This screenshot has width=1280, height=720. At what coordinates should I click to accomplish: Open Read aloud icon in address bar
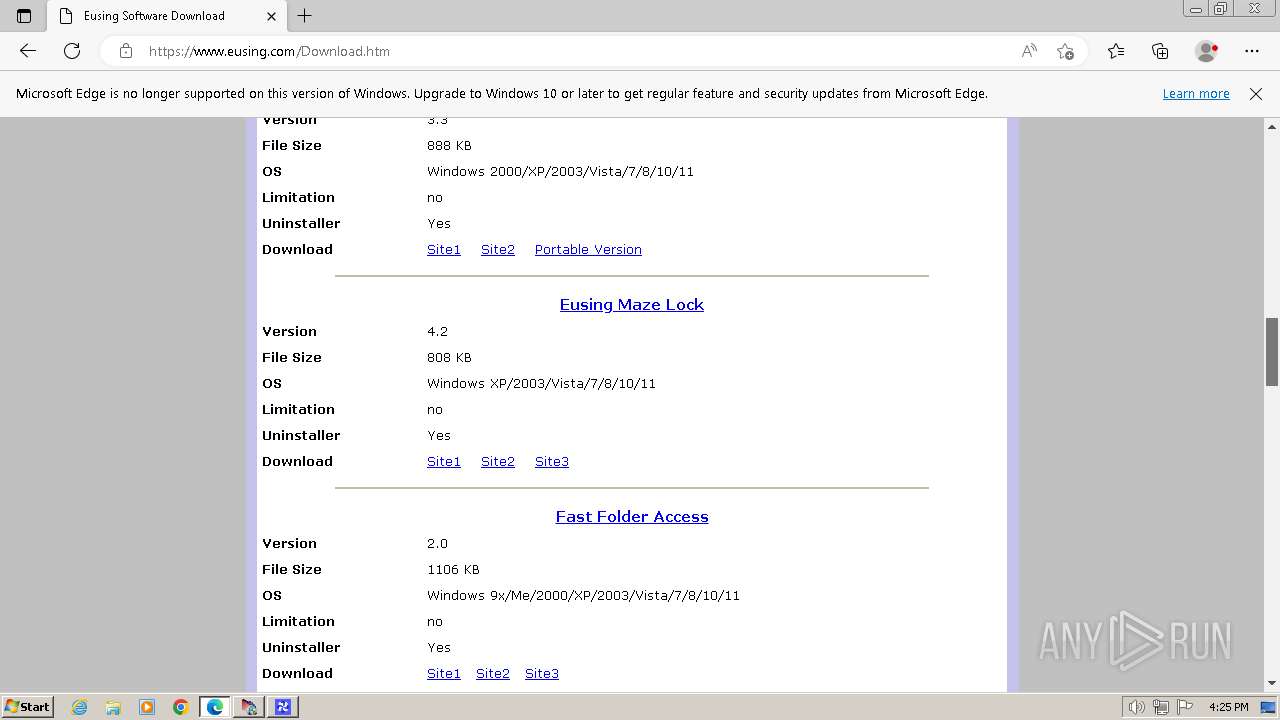click(x=1029, y=51)
